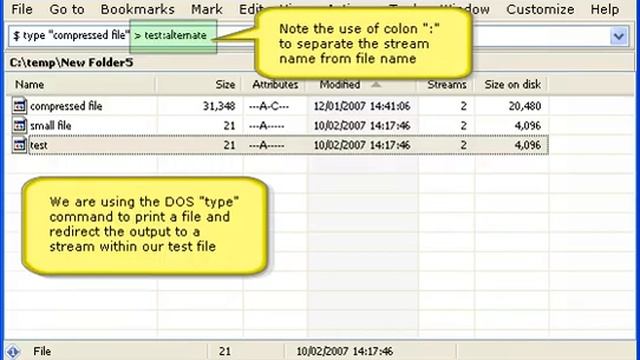640x360 pixels.
Task: Open the Go to menu
Action: [x=67, y=9]
